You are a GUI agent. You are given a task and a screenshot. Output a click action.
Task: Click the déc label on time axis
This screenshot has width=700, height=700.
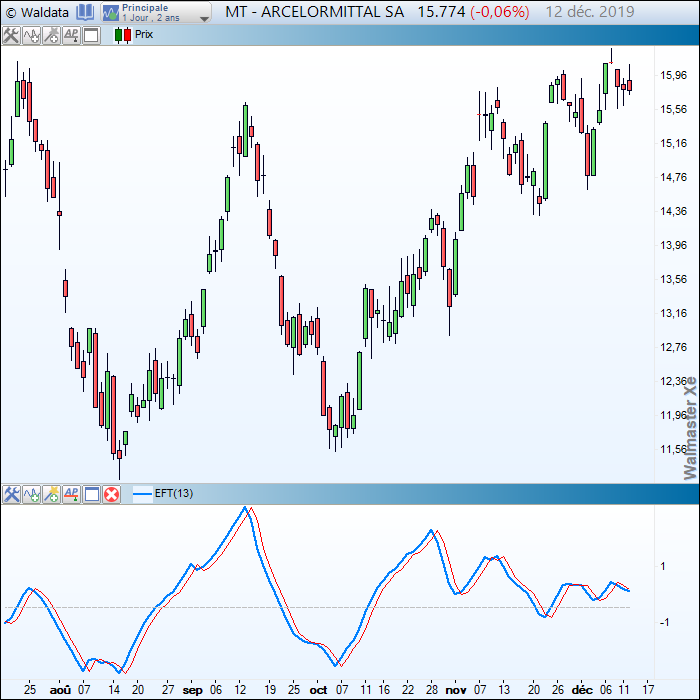[x=582, y=690]
